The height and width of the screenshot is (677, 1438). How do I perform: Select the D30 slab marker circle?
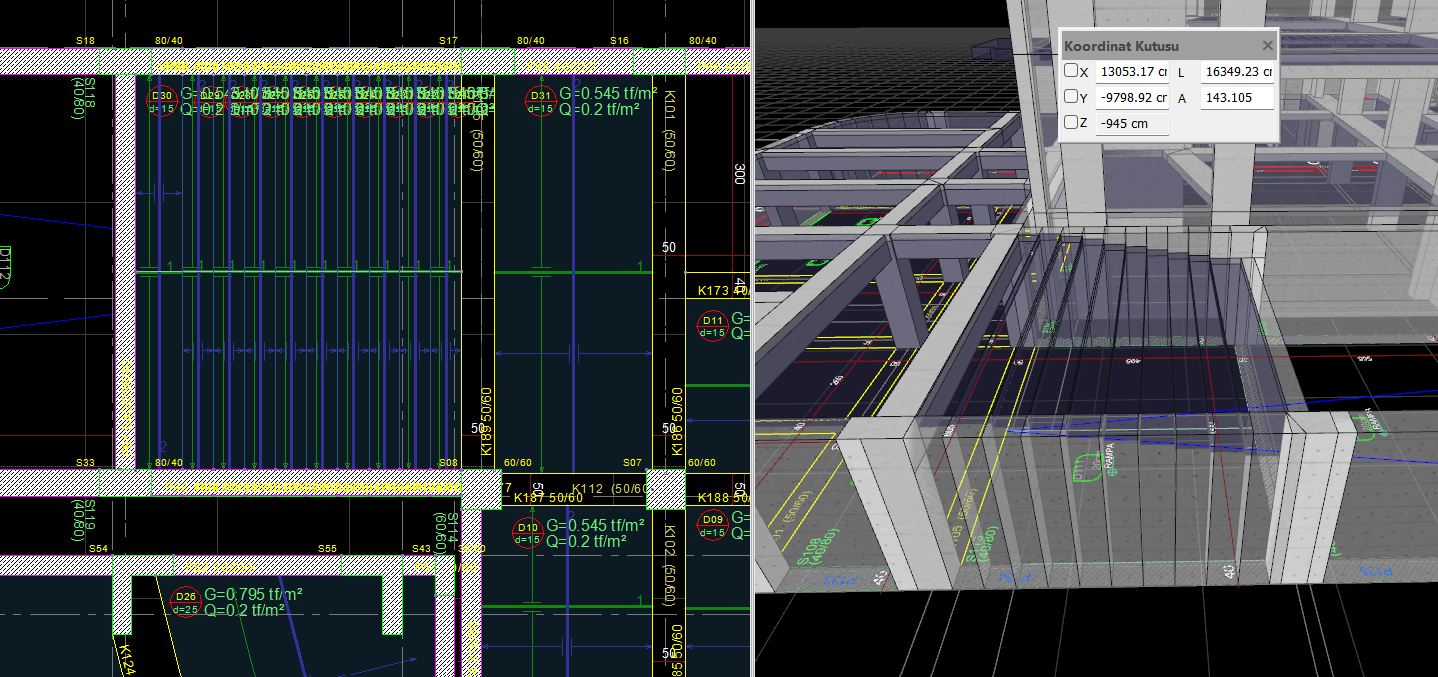tap(161, 101)
